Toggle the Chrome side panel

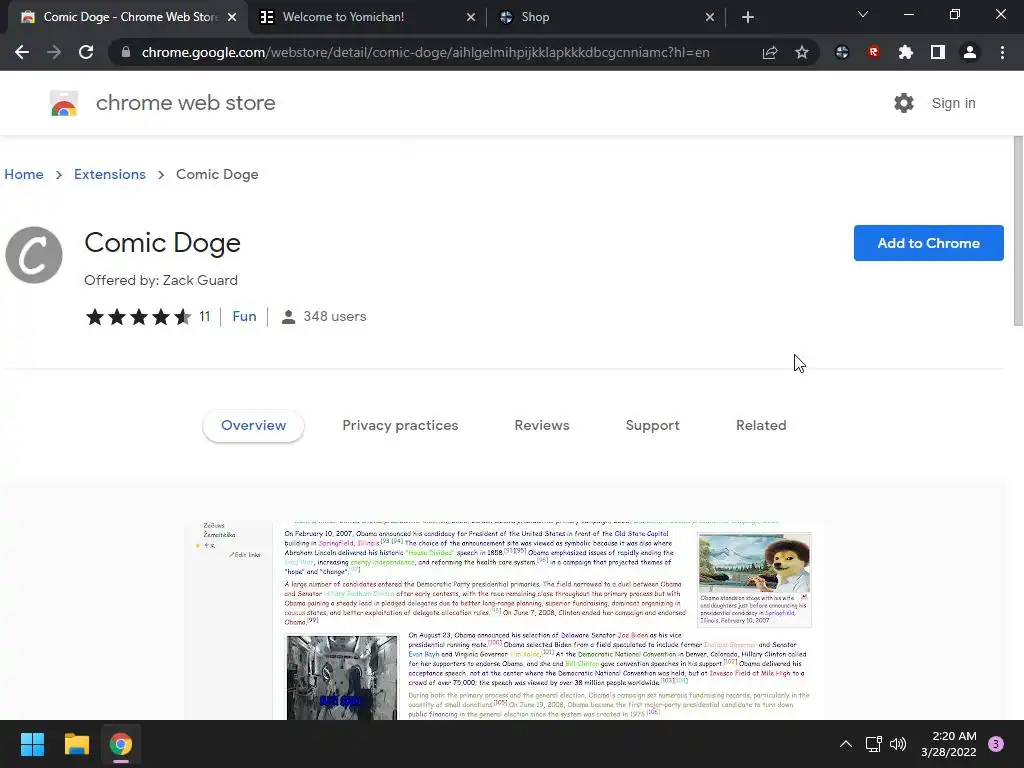[938, 52]
